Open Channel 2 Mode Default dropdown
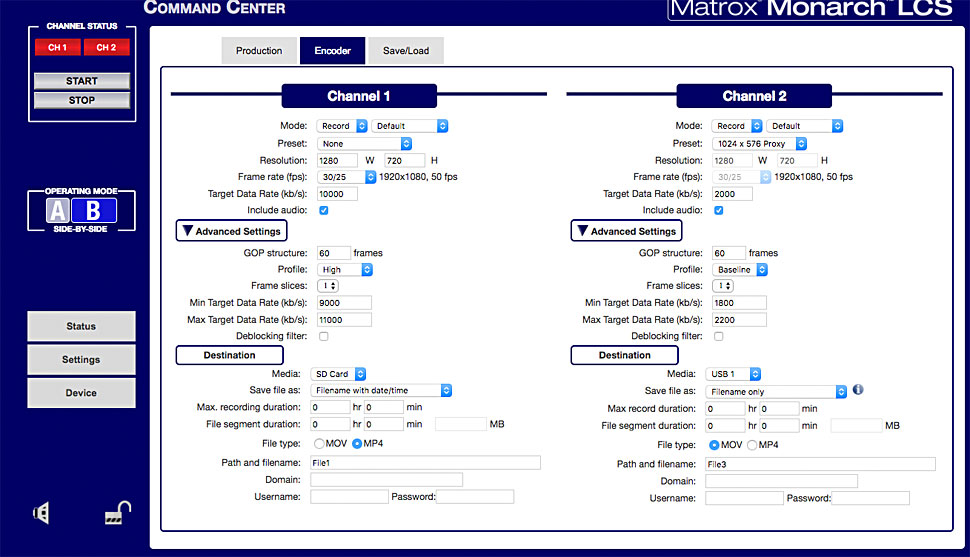The height and width of the screenshot is (557, 970). point(805,126)
